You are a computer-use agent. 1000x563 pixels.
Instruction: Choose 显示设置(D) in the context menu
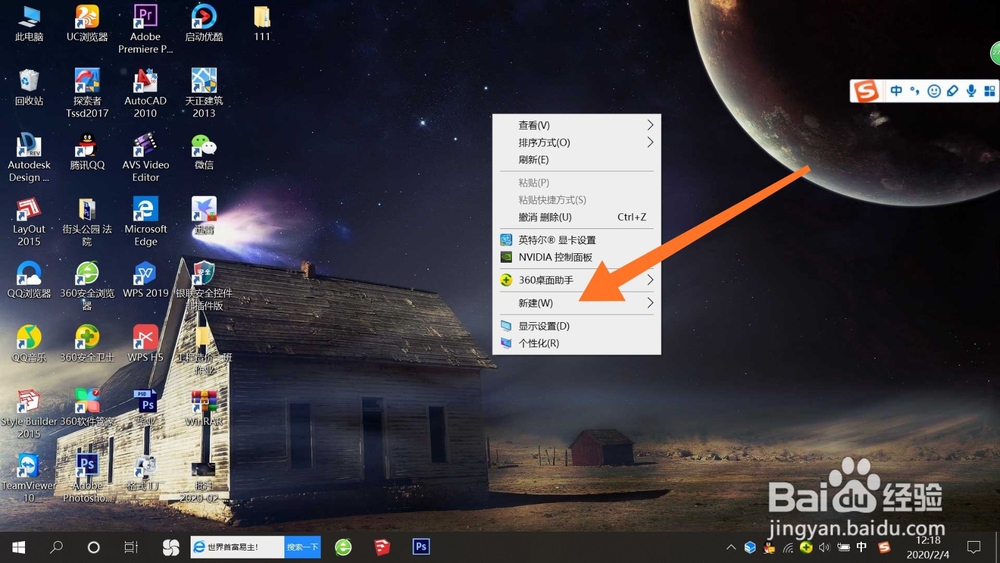tap(577, 326)
